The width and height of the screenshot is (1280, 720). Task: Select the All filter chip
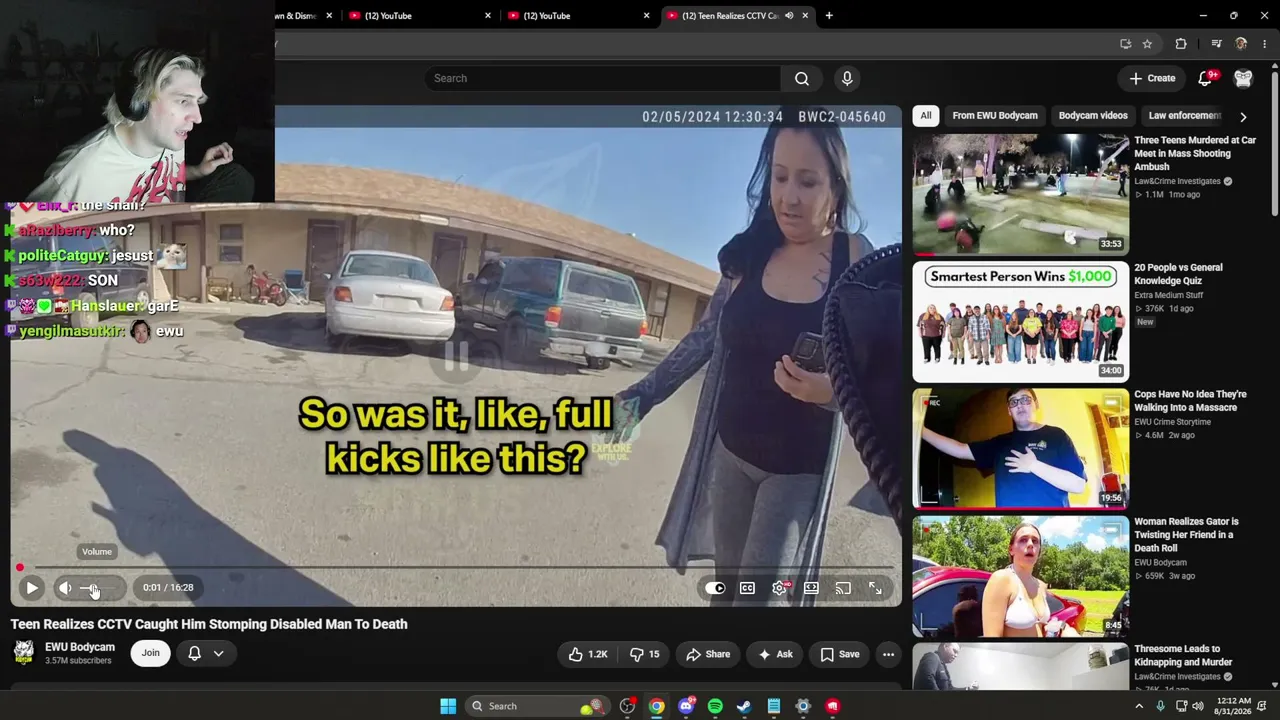[x=926, y=115]
